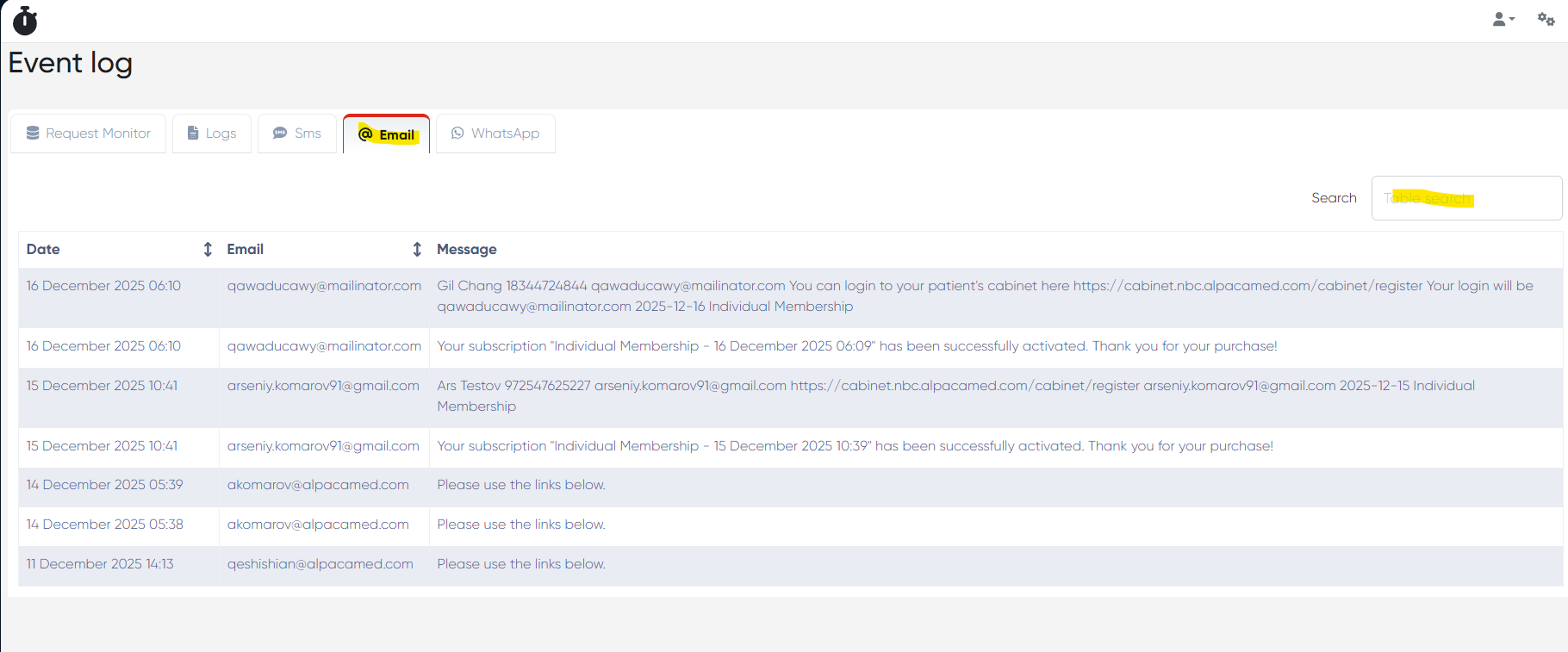Screen dimensions: 1568x652
Task: Select the Email tab
Action: click(387, 134)
